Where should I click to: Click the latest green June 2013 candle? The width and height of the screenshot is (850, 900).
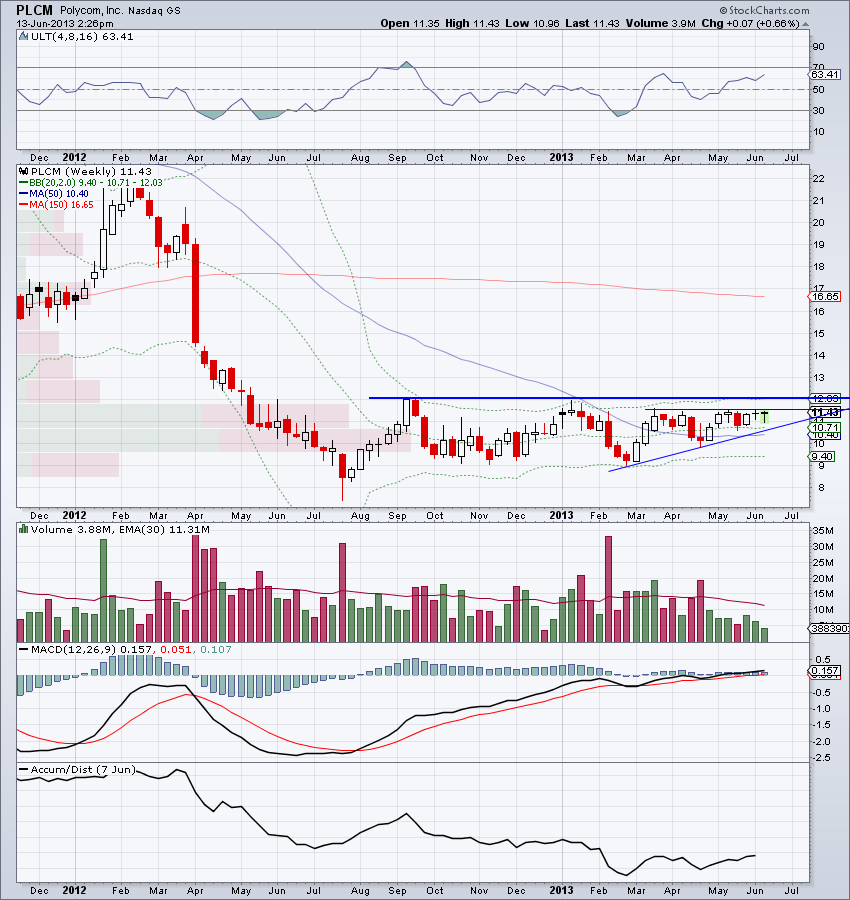click(x=764, y=417)
